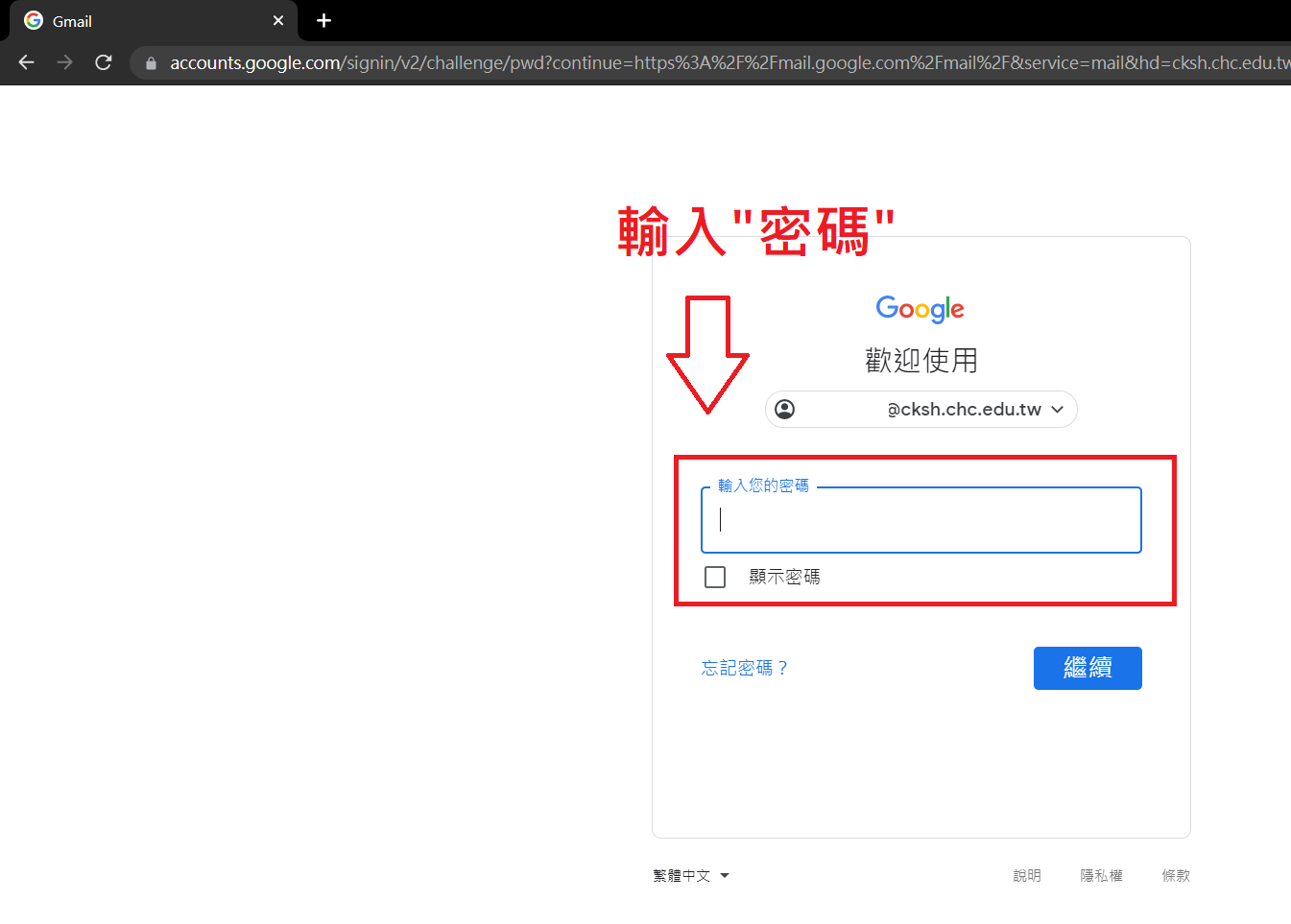The width and height of the screenshot is (1291, 924).
Task: Click the Google favicon on the Gmail tab
Action: click(34, 20)
